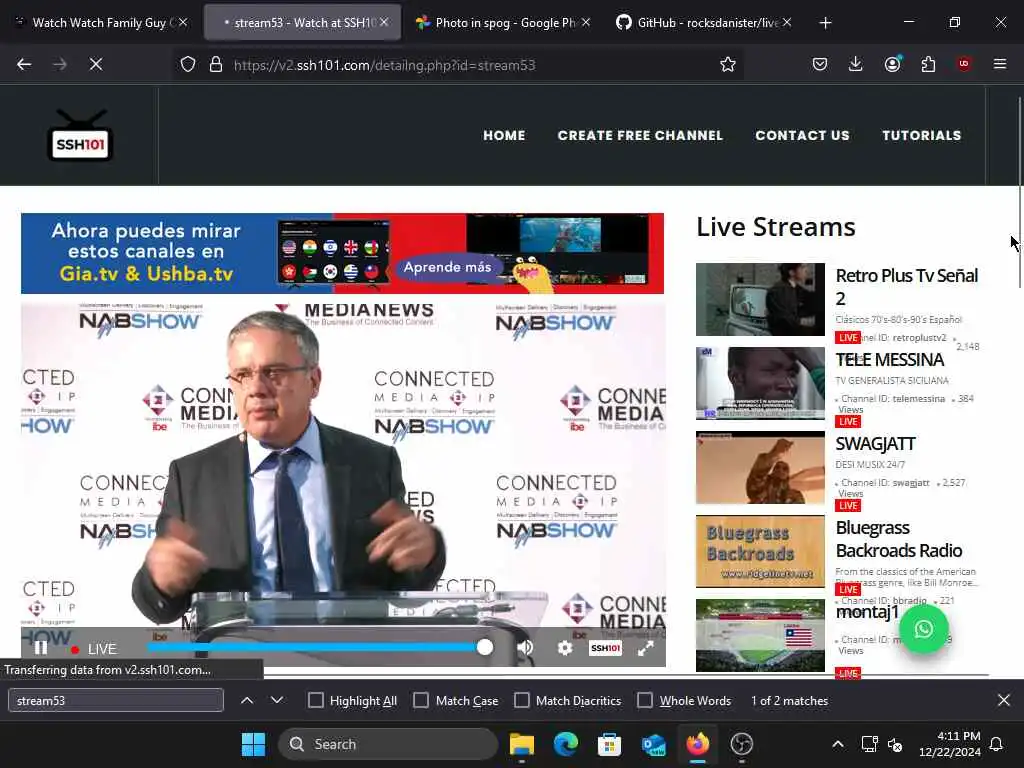
Task: Enable Whole Words checkbox
Action: point(645,700)
